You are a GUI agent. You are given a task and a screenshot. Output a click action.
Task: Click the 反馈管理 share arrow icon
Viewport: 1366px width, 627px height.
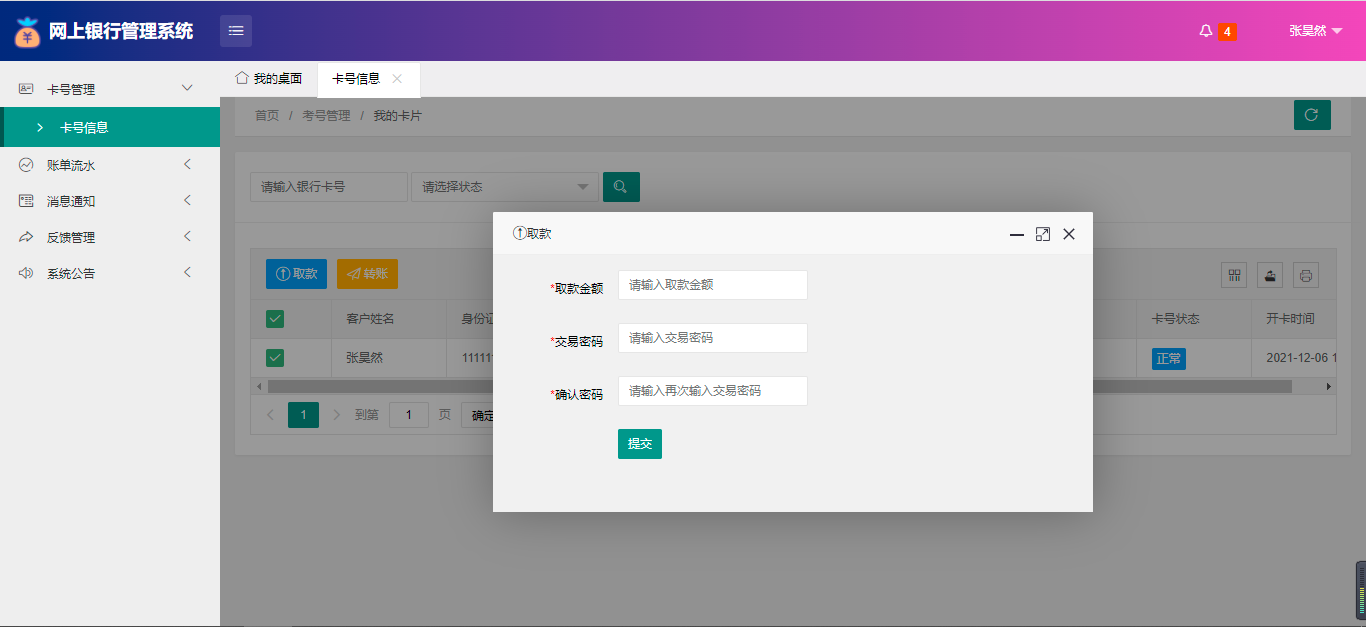26,237
